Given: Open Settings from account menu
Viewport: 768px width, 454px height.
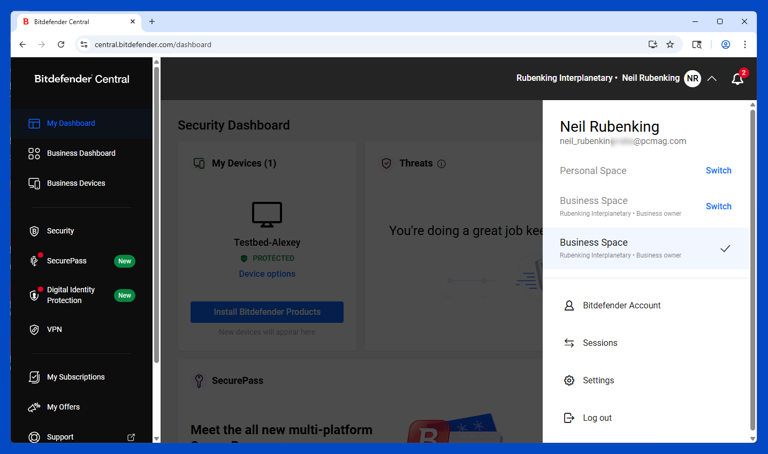Looking at the screenshot, I should [x=598, y=381].
